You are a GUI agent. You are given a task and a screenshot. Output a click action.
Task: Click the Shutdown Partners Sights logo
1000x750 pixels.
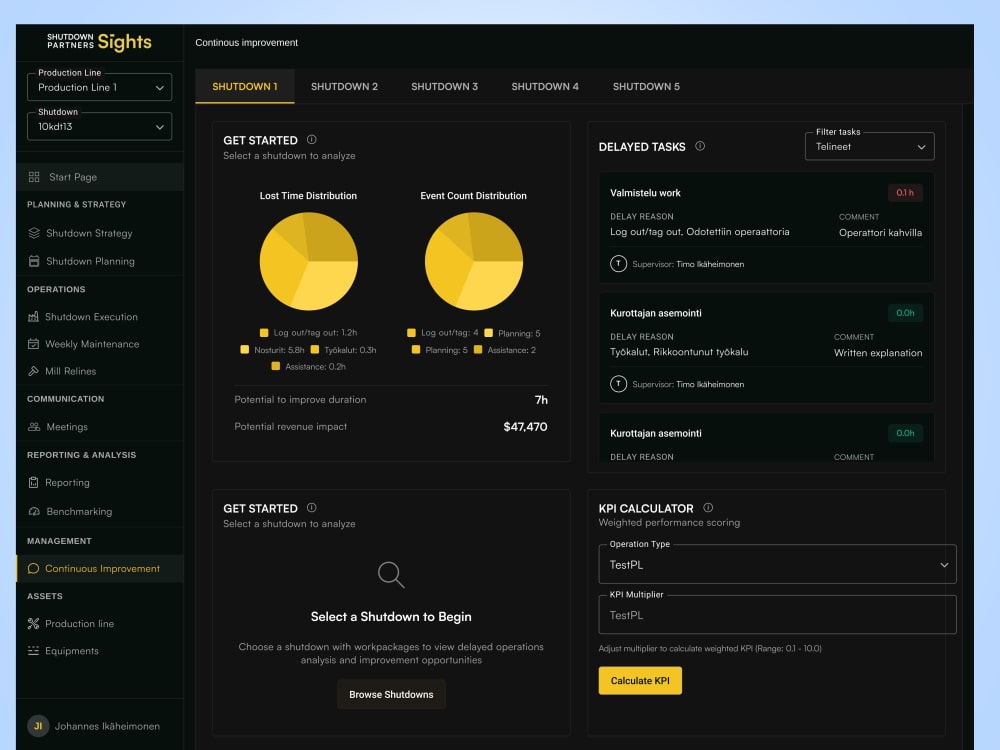click(x=99, y=42)
